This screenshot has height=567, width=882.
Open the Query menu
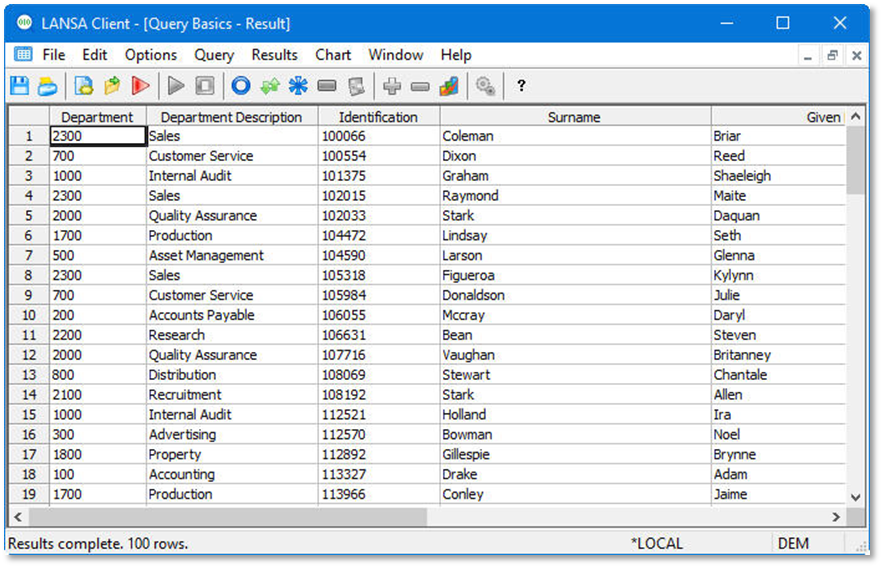(214, 55)
